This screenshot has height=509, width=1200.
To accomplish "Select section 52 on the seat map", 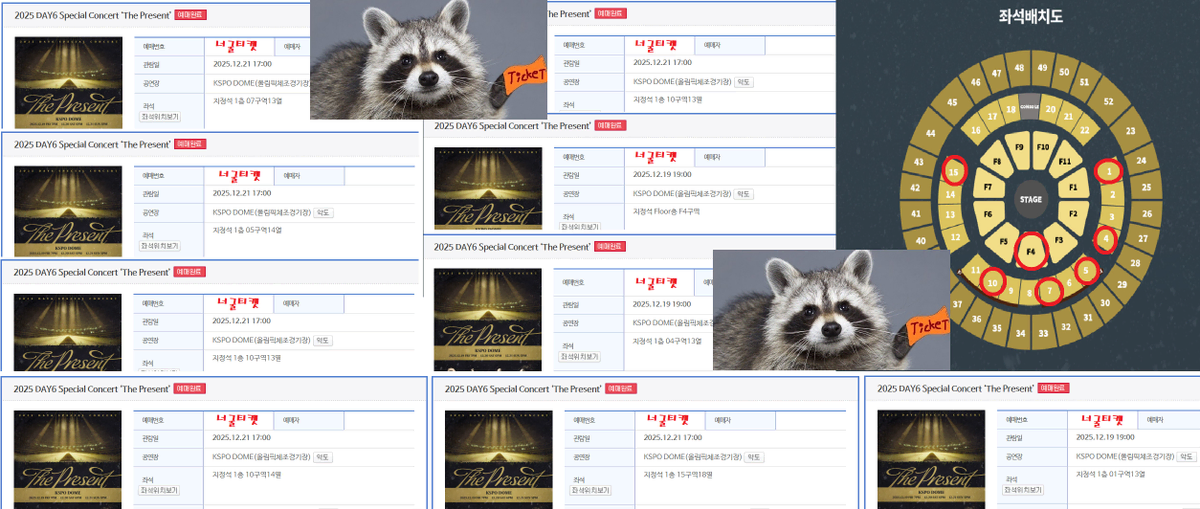I will [x=1108, y=101].
